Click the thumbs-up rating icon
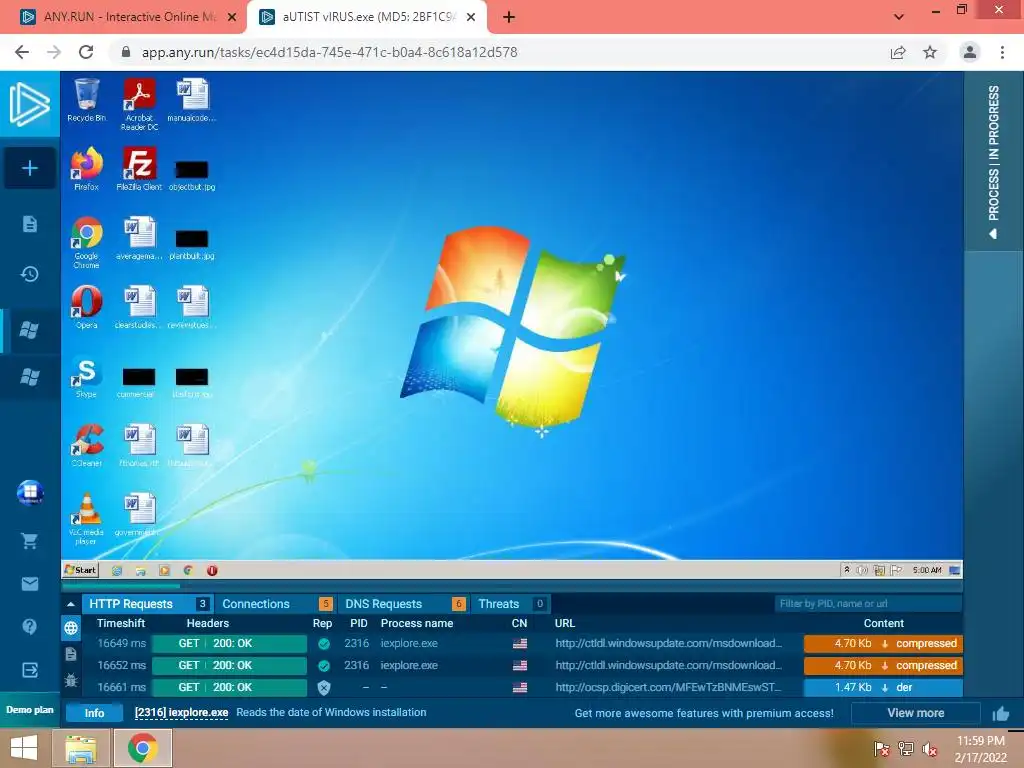1024x768 pixels. [x=1000, y=714]
